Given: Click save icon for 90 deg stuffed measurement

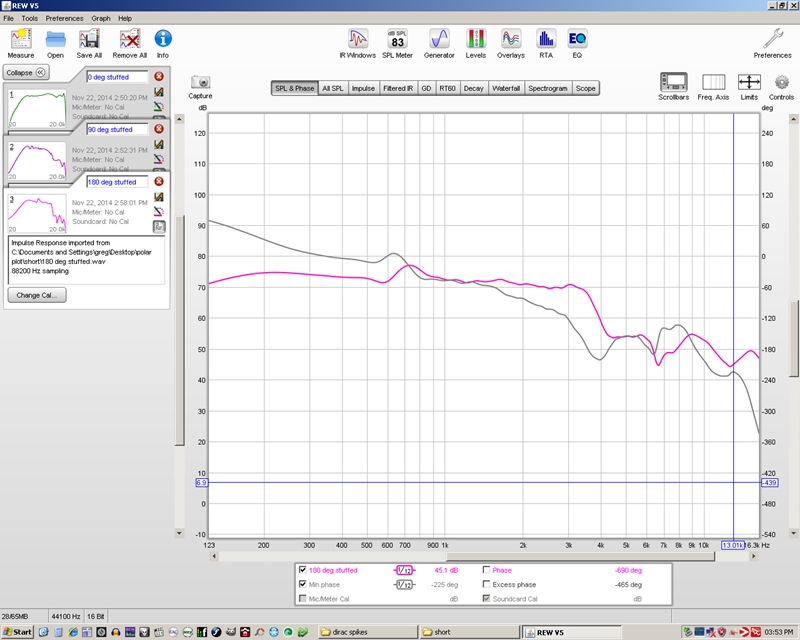Looking at the screenshot, I should (159, 145).
